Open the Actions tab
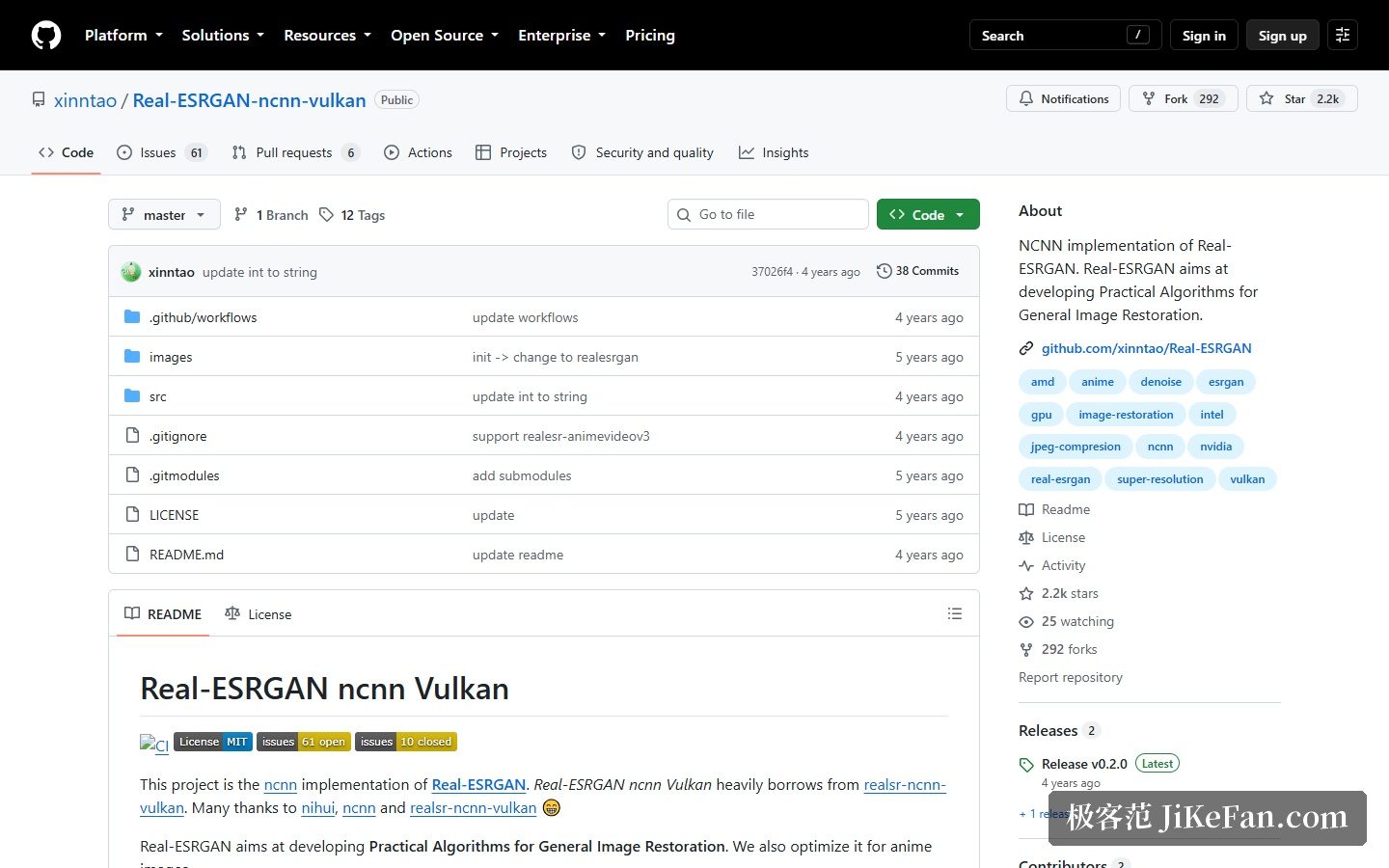 click(x=418, y=152)
